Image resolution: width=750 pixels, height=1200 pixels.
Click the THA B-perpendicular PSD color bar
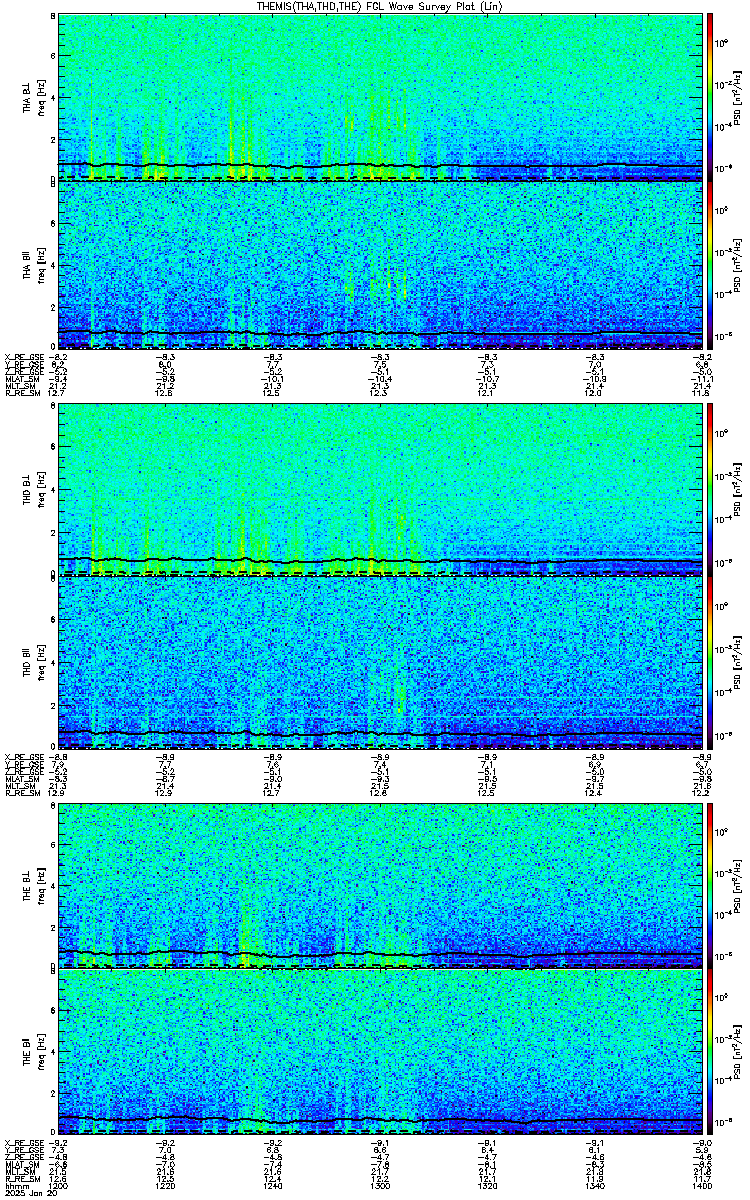(711, 97)
